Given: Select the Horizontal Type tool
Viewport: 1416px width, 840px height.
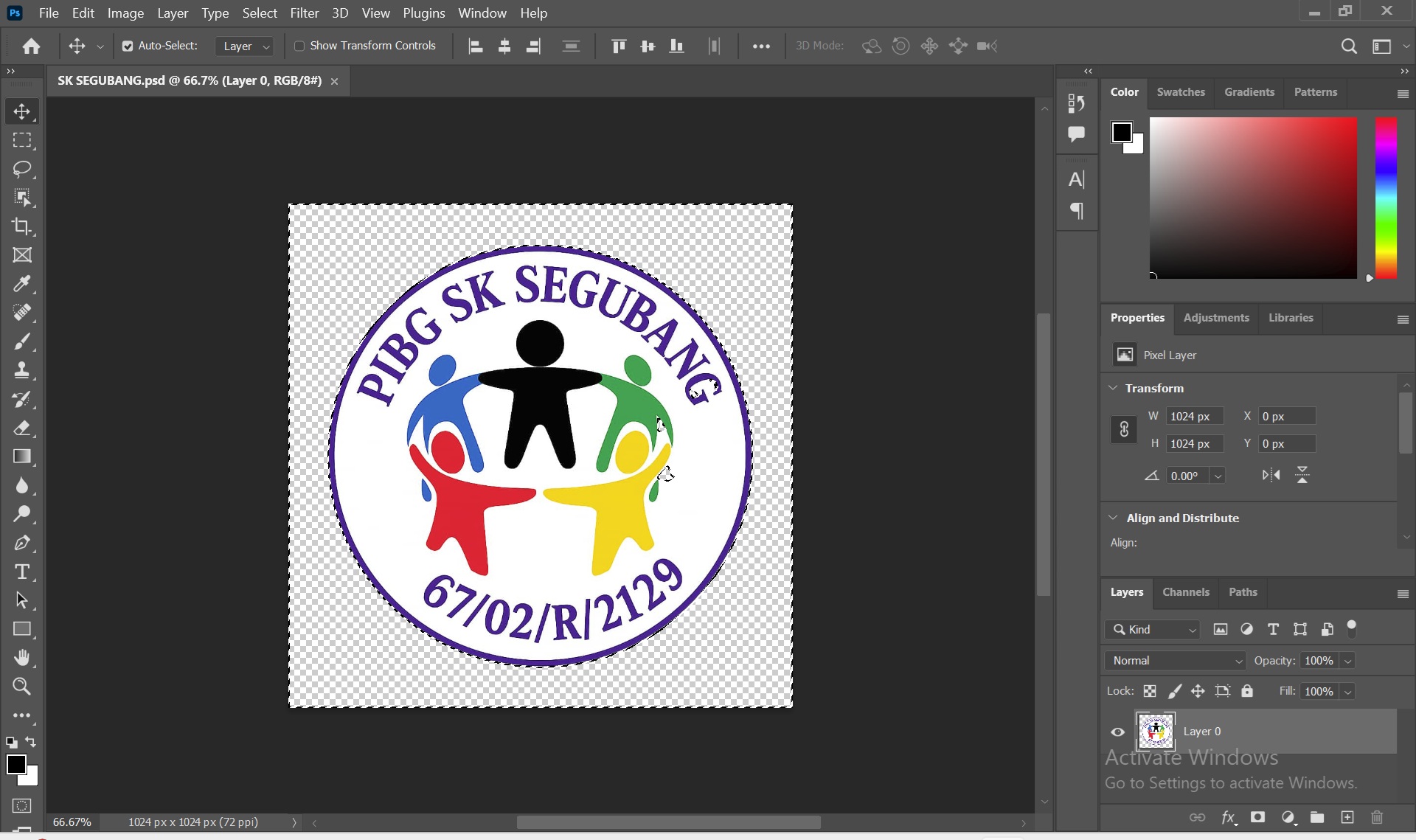Looking at the screenshot, I should 22,572.
